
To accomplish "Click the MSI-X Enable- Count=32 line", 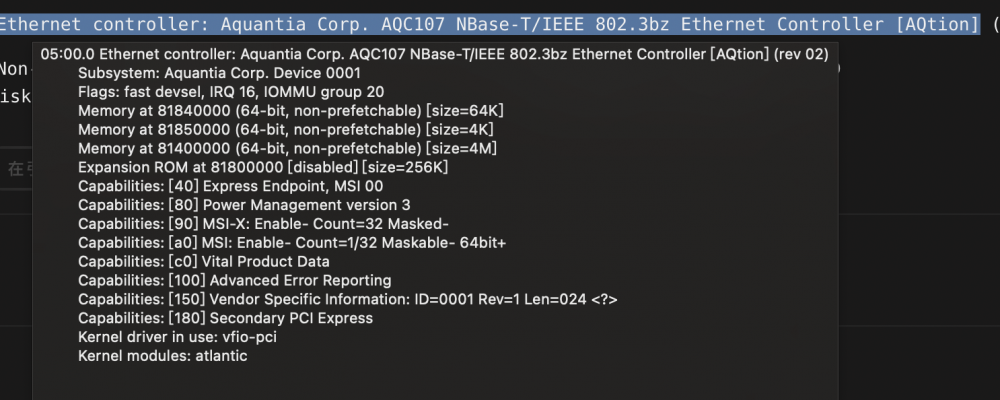I will click(x=263, y=225).
